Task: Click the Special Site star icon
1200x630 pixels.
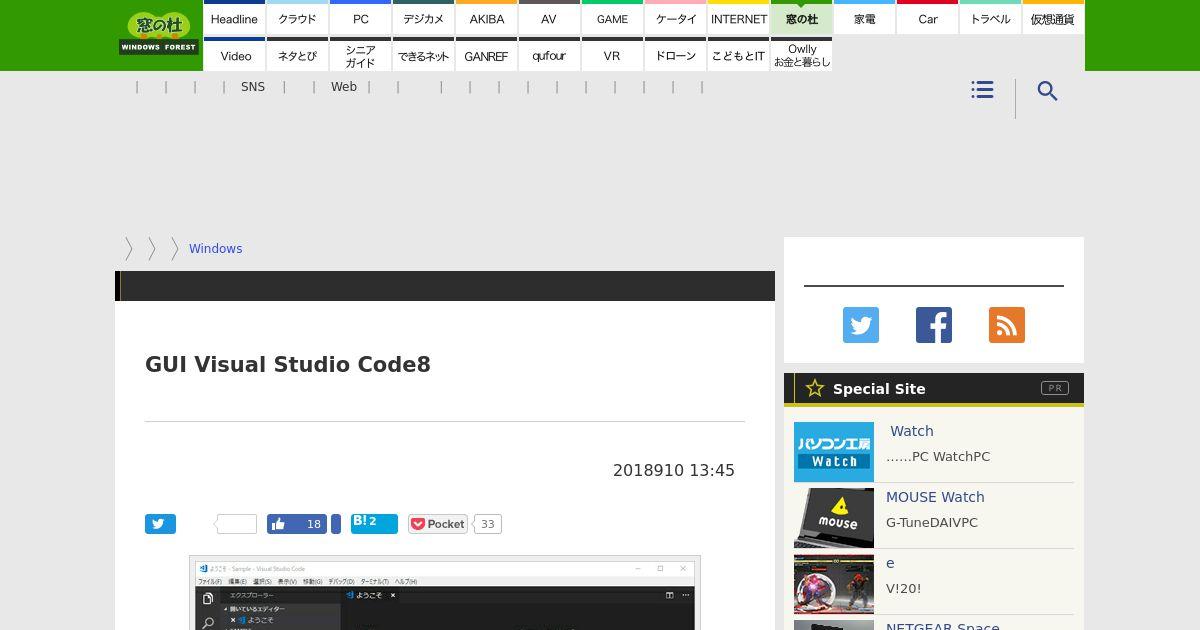Action: 815,388
